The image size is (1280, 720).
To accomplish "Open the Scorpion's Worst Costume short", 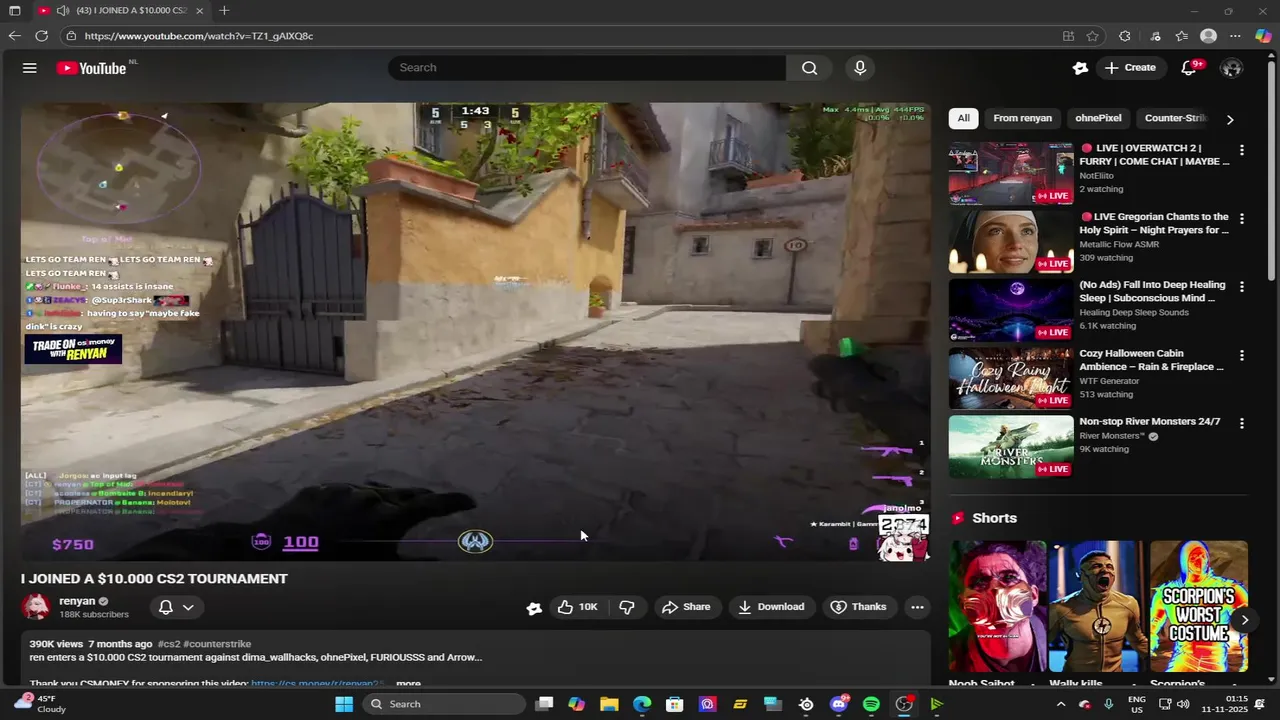I will click(1199, 606).
